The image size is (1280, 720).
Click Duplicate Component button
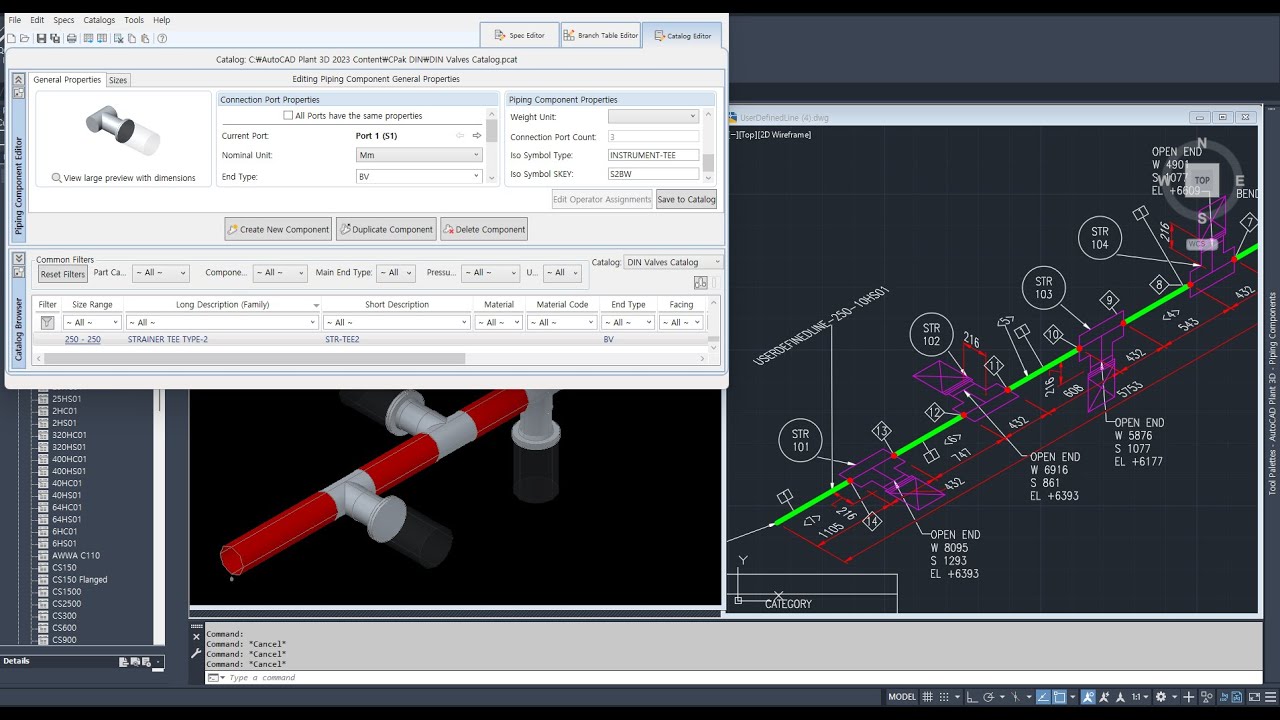click(x=386, y=229)
